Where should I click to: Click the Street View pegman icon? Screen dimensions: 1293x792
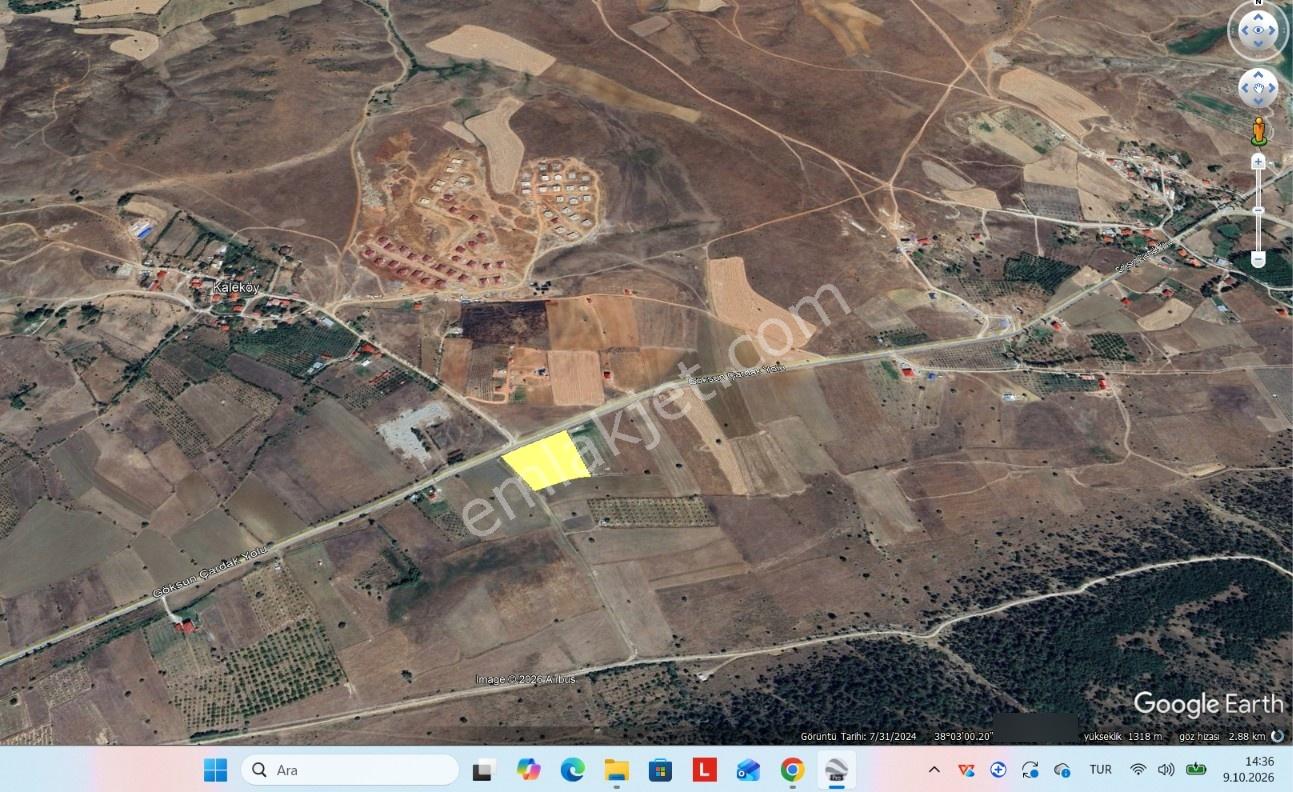[x=1258, y=131]
